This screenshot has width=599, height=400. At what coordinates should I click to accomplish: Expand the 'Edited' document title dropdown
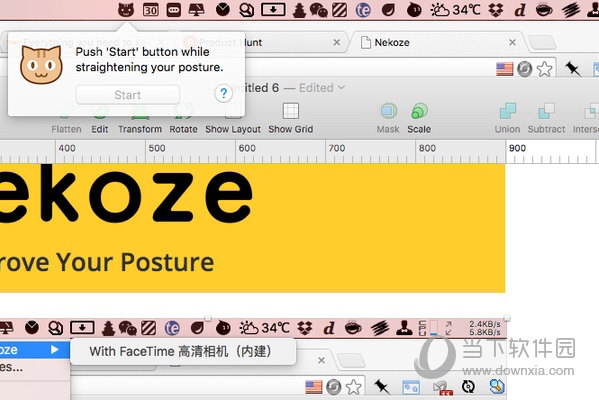pyautogui.click(x=322, y=88)
